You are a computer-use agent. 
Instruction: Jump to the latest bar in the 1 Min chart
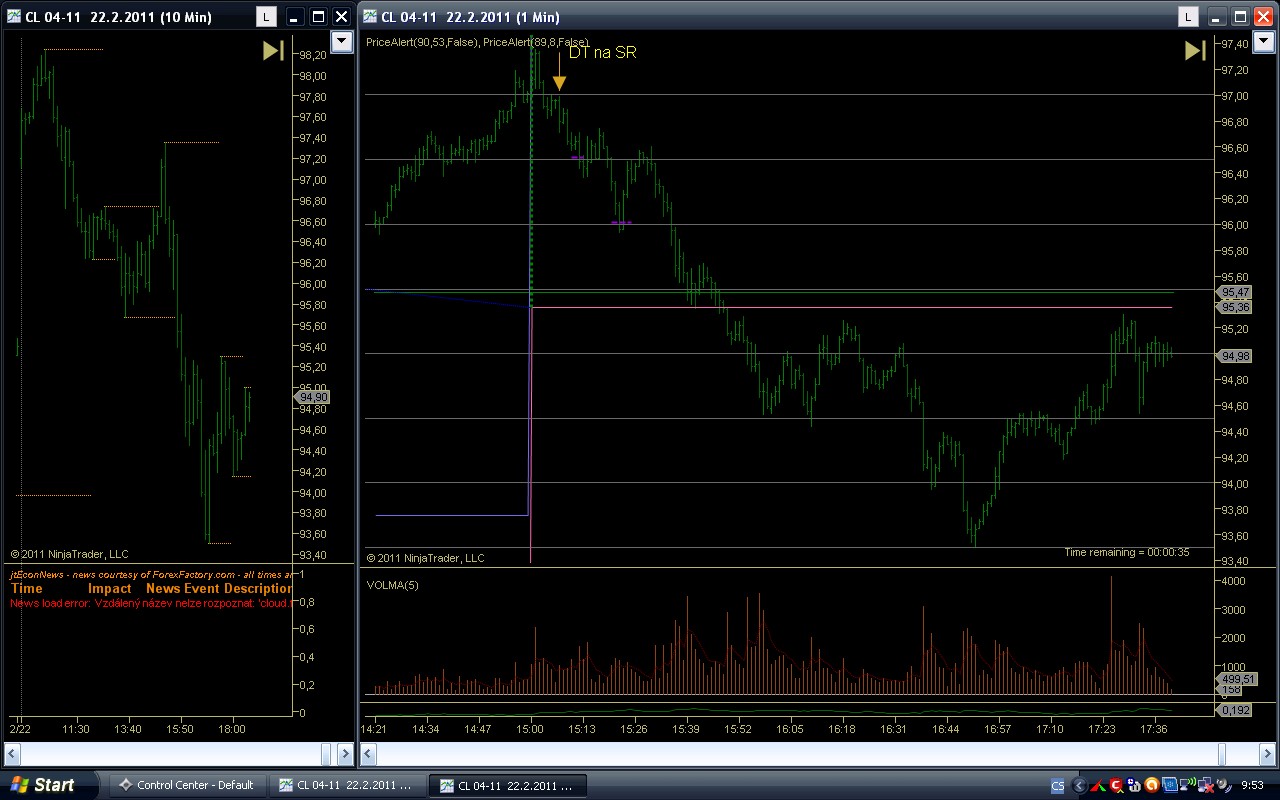pyautogui.click(x=1195, y=51)
